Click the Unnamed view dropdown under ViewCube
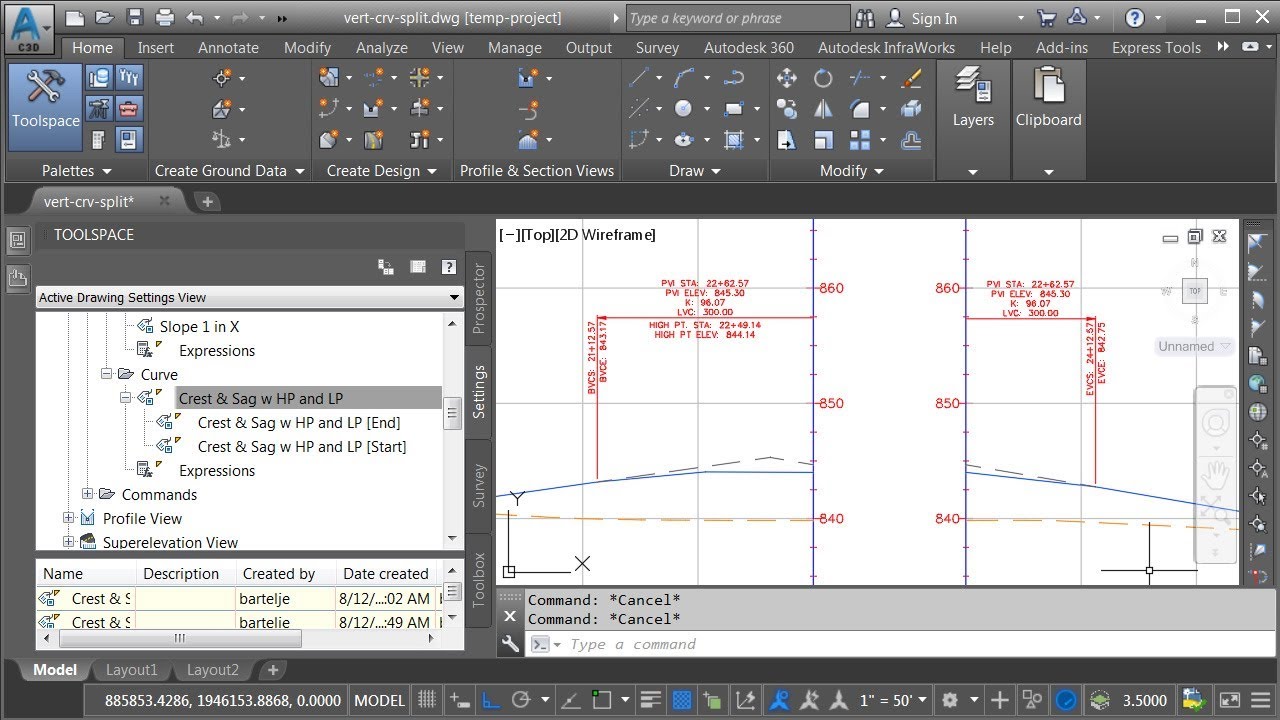Image resolution: width=1280 pixels, height=720 pixels. (x=1195, y=346)
